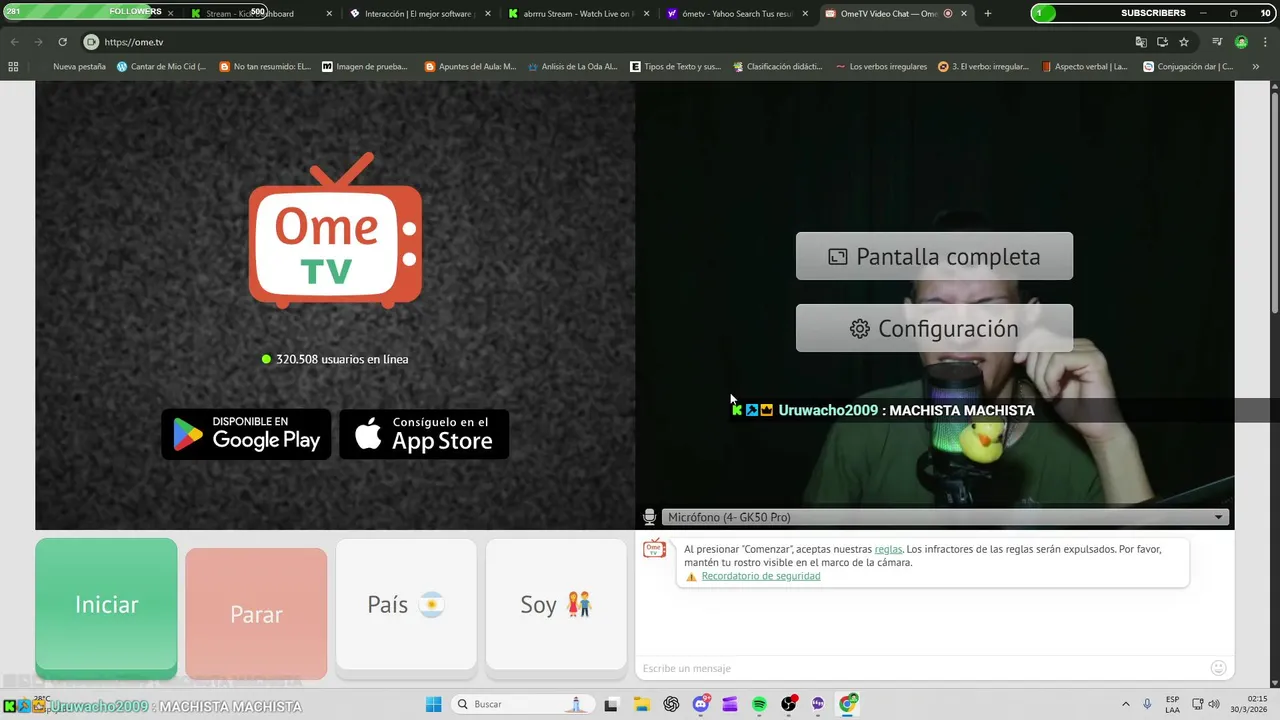Expand the Micrófono device dropdown
1280x720 pixels.
[x=944, y=517]
